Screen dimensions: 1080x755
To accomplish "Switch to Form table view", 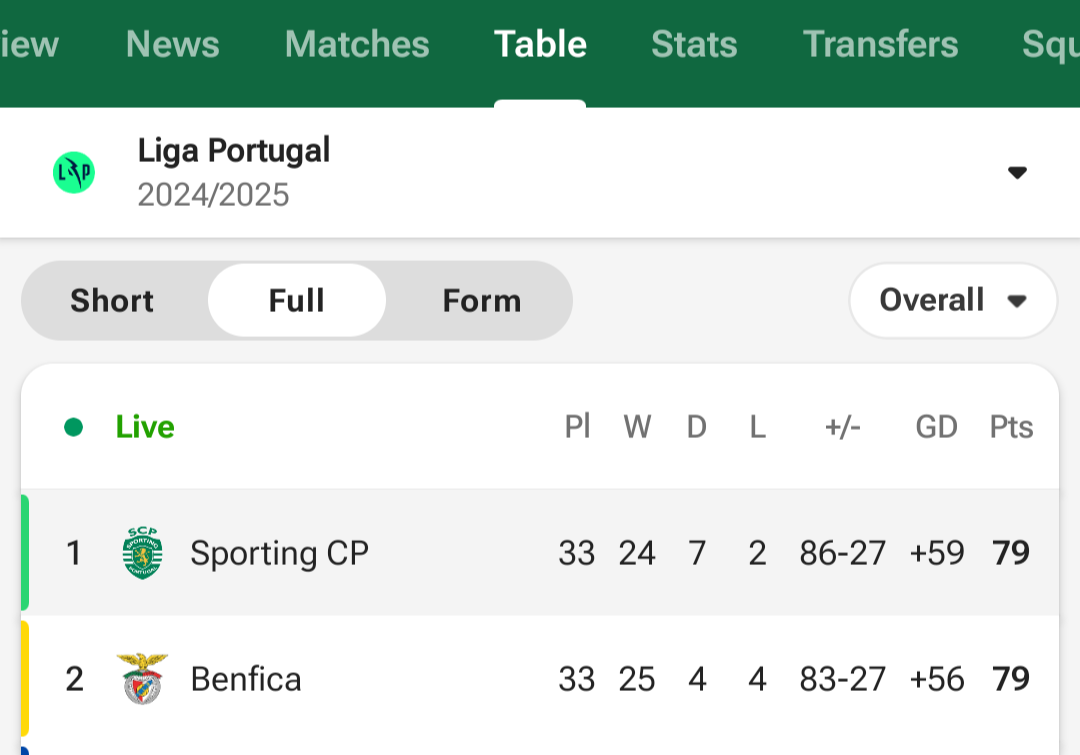I will [x=481, y=300].
